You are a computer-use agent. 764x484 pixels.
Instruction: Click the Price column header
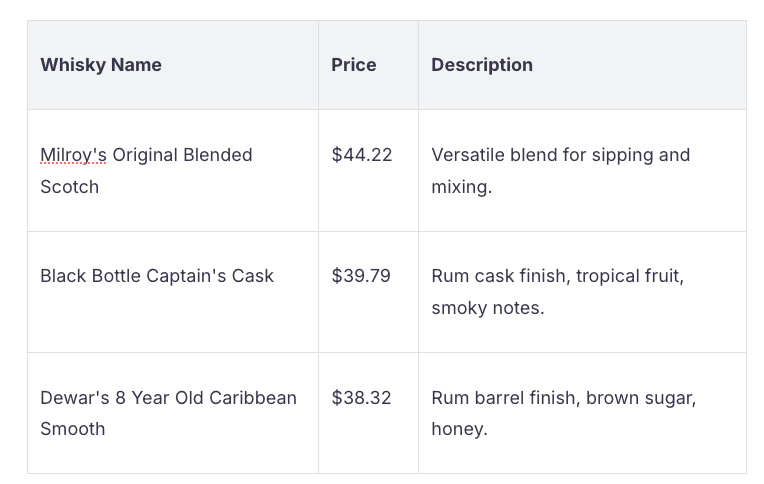(x=354, y=65)
